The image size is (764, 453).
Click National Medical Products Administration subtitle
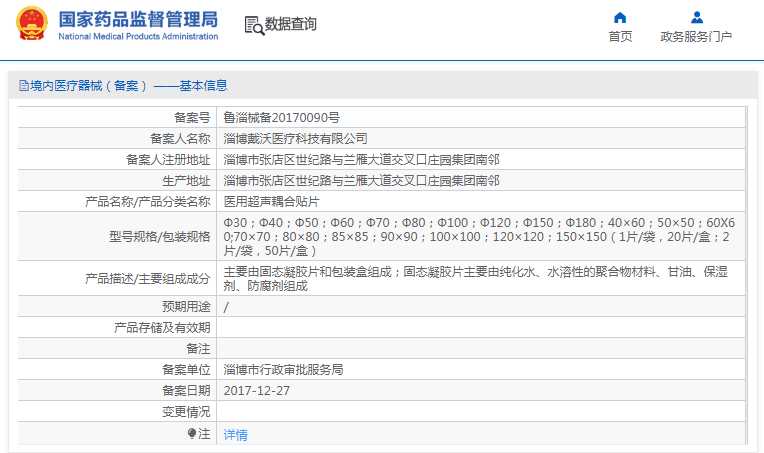[x=138, y=37]
